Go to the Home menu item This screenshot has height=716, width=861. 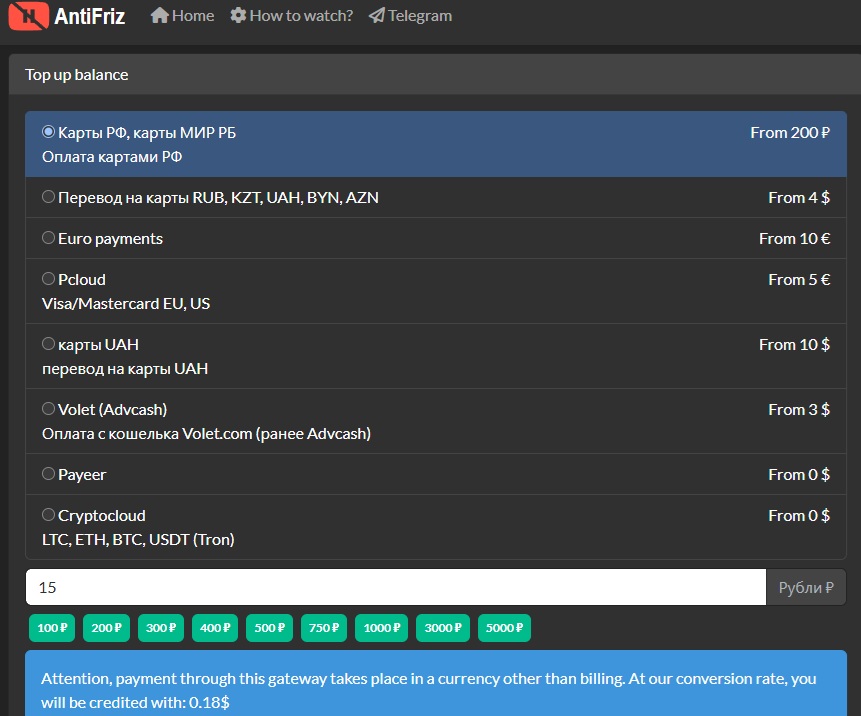tap(192, 15)
